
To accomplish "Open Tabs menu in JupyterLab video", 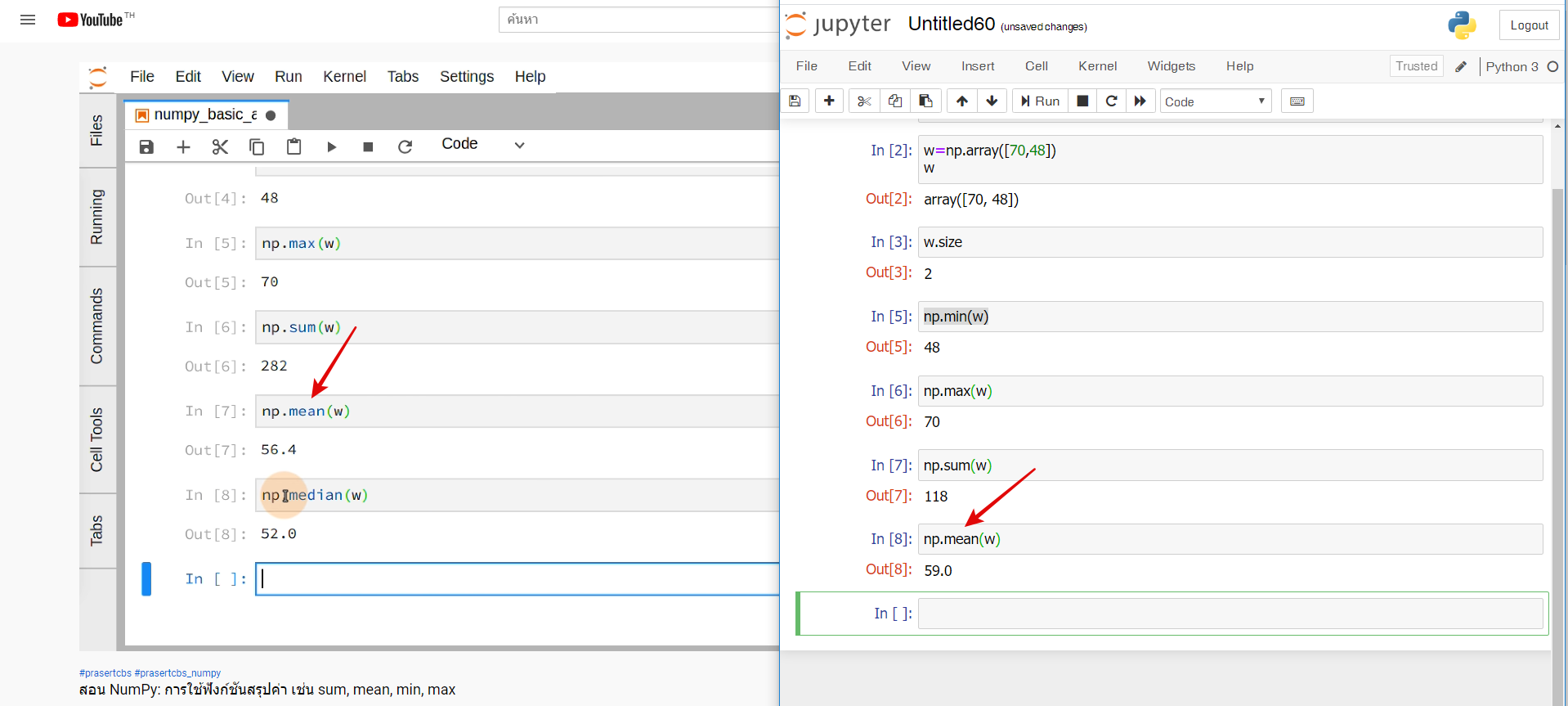I will (x=403, y=76).
